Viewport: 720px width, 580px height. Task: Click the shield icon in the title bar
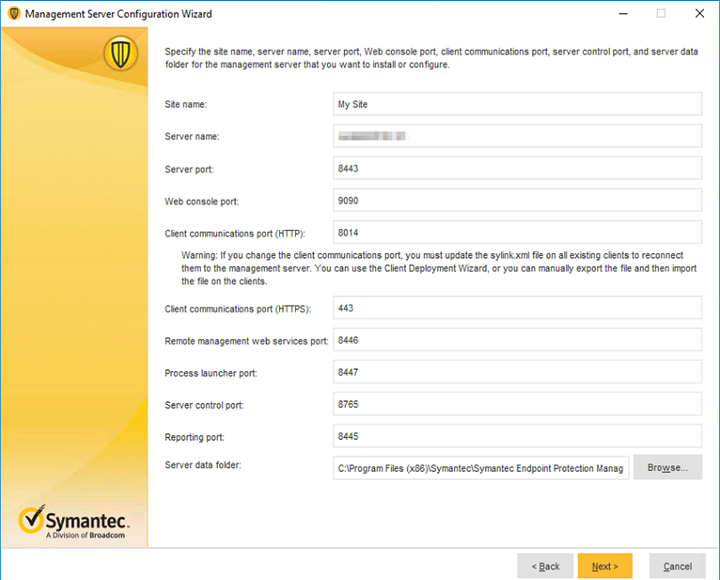click(x=14, y=14)
